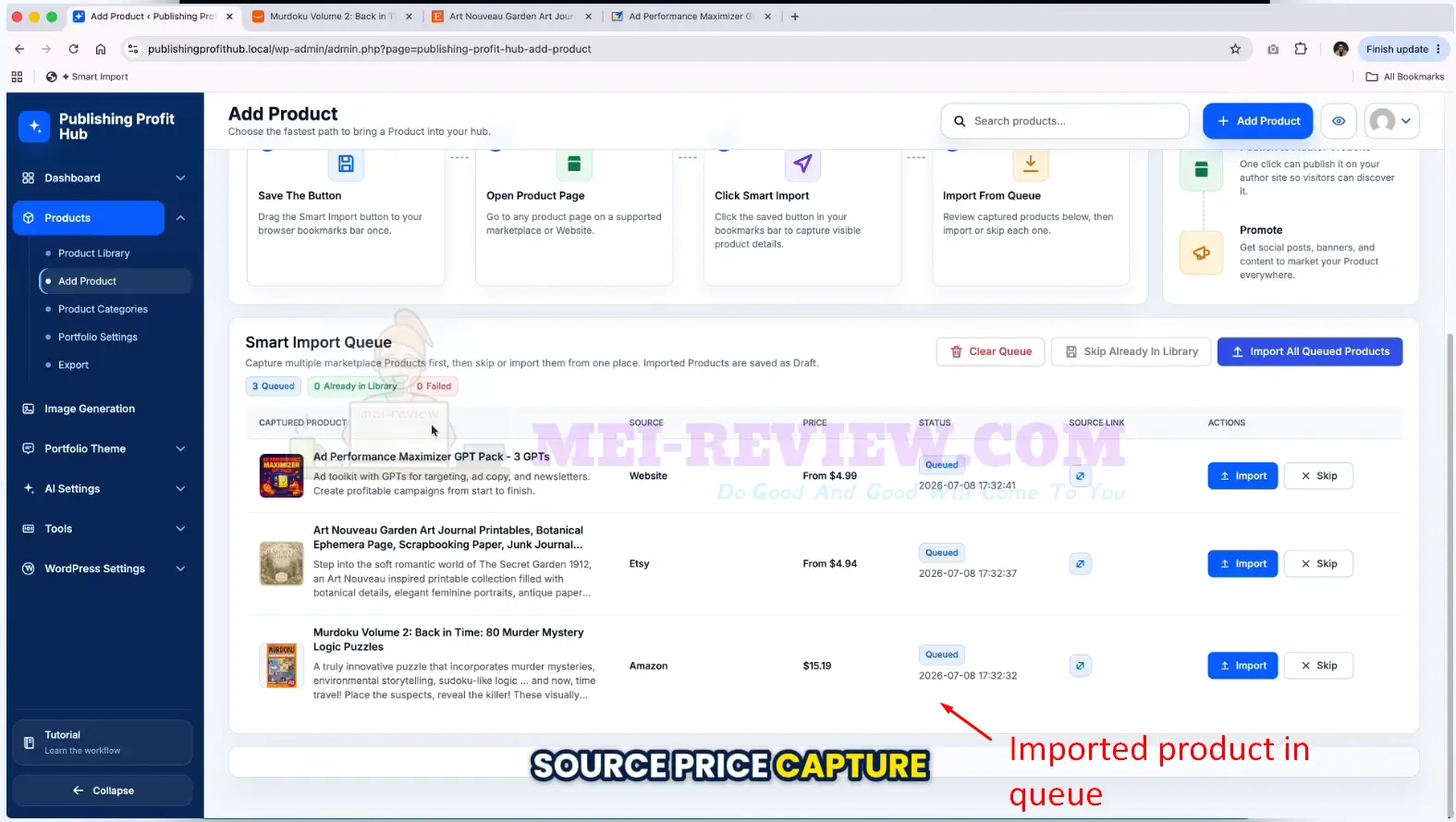Open Chrome profile avatar

(1340, 49)
